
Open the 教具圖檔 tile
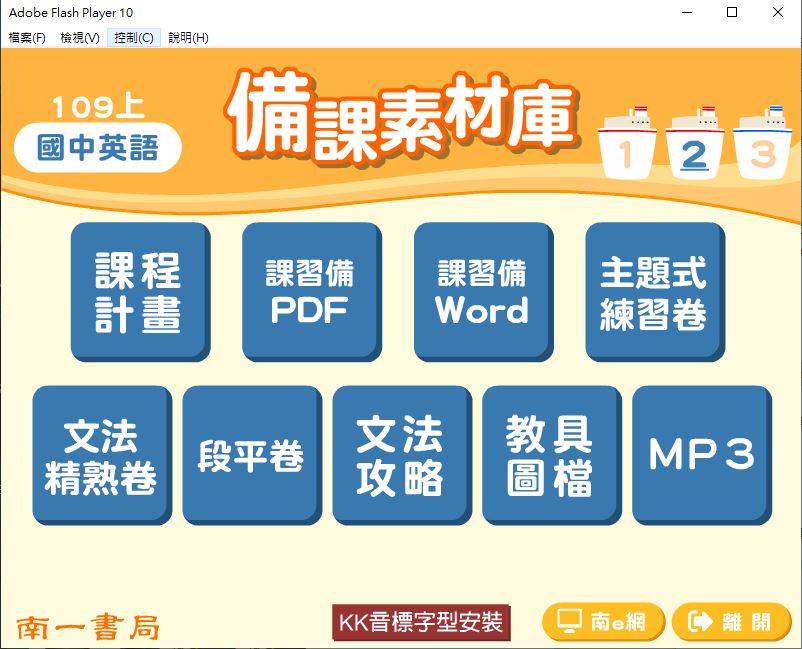tap(552, 455)
